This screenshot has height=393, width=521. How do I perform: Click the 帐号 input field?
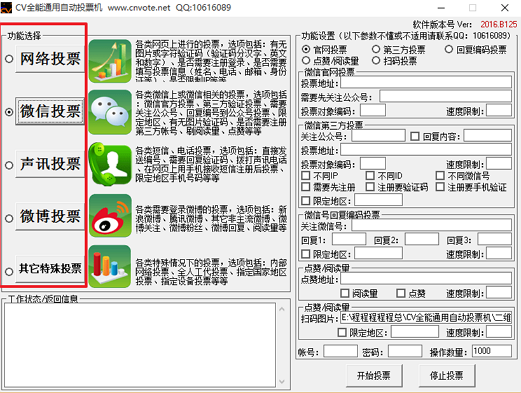click(x=341, y=351)
